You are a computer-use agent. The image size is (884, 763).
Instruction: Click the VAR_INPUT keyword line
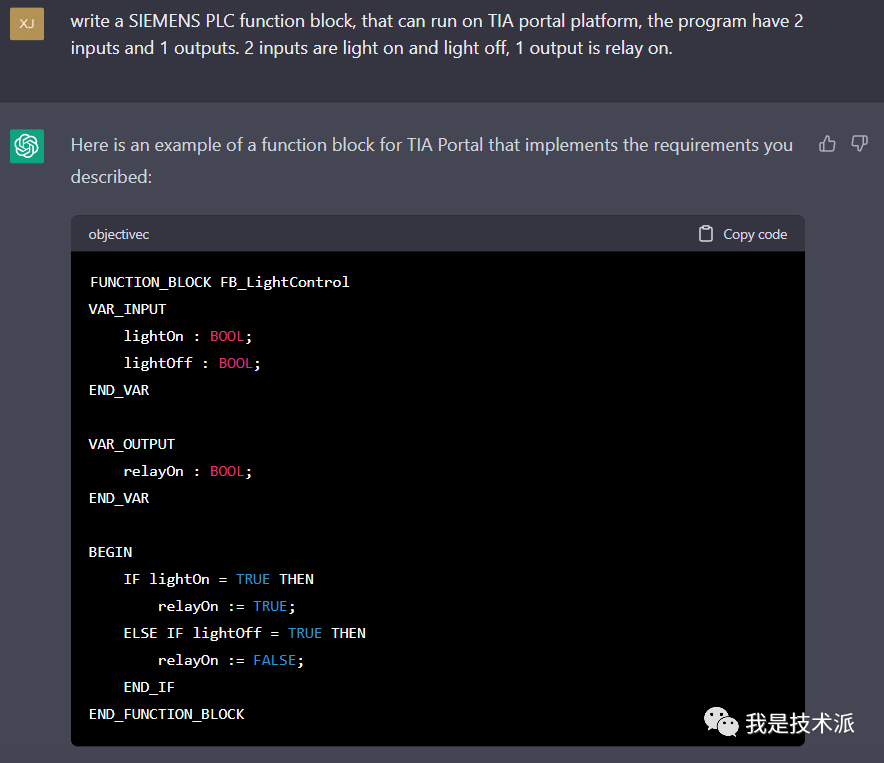tap(127, 309)
